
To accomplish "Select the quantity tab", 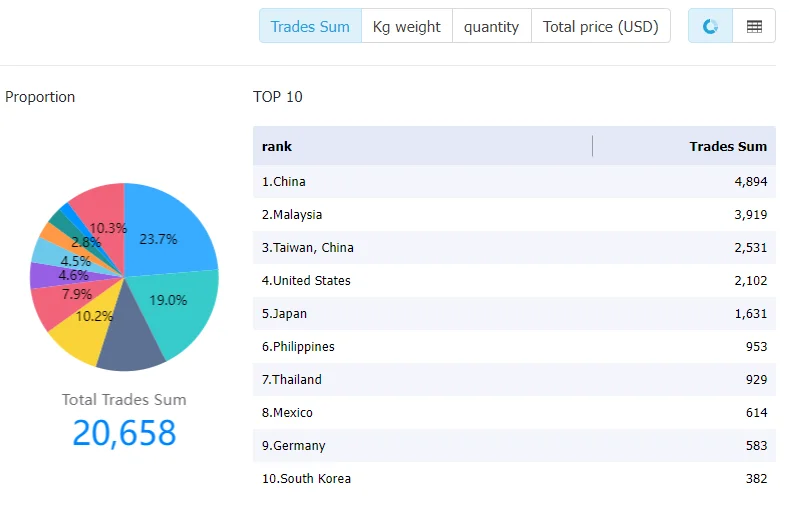I will coord(492,26).
